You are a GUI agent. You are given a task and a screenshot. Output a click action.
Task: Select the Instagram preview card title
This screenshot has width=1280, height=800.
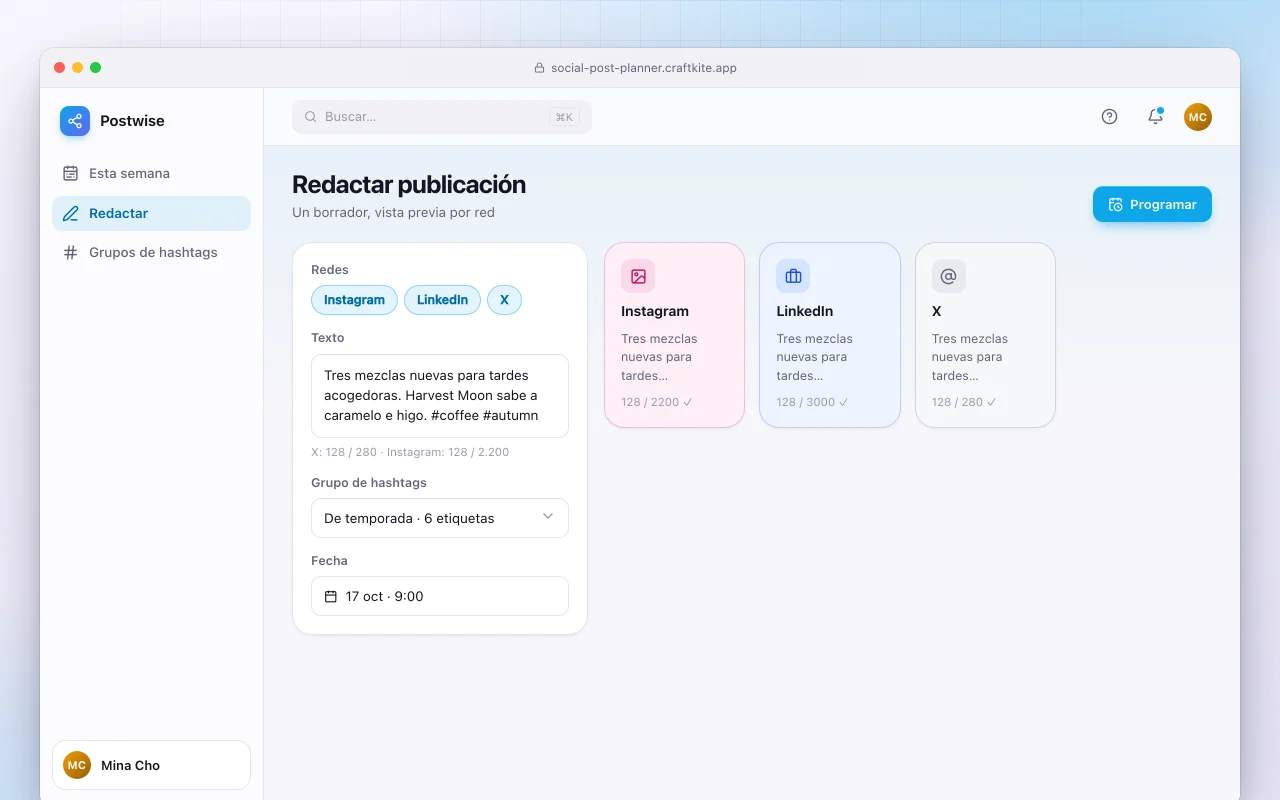655,311
